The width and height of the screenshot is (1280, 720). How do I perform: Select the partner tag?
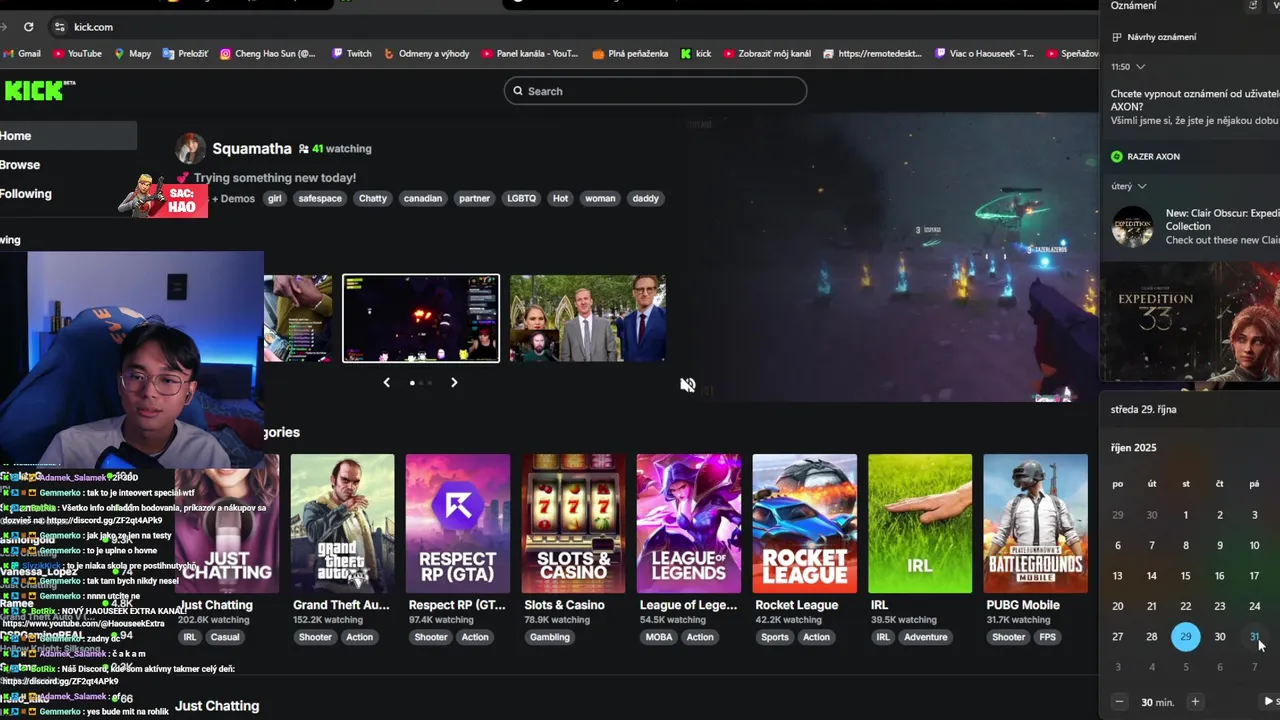click(474, 198)
